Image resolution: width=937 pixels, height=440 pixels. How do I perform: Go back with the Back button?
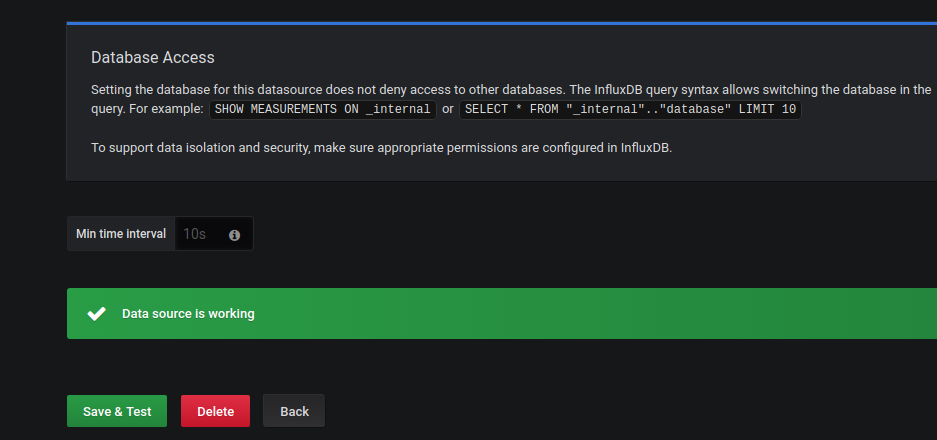[x=294, y=411]
